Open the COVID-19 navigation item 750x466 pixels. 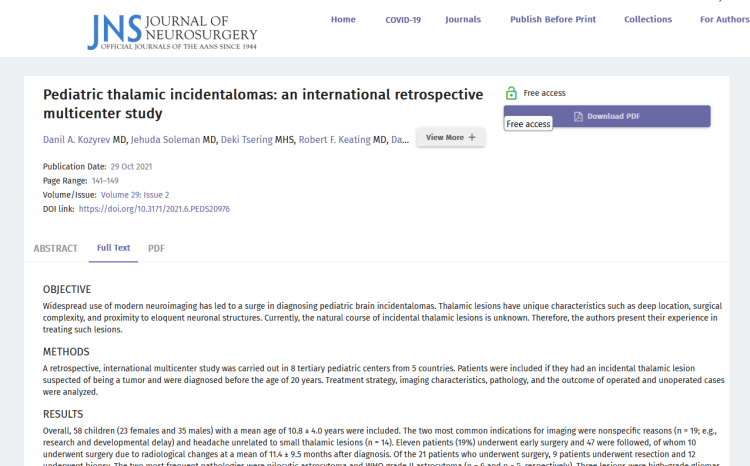403,20
